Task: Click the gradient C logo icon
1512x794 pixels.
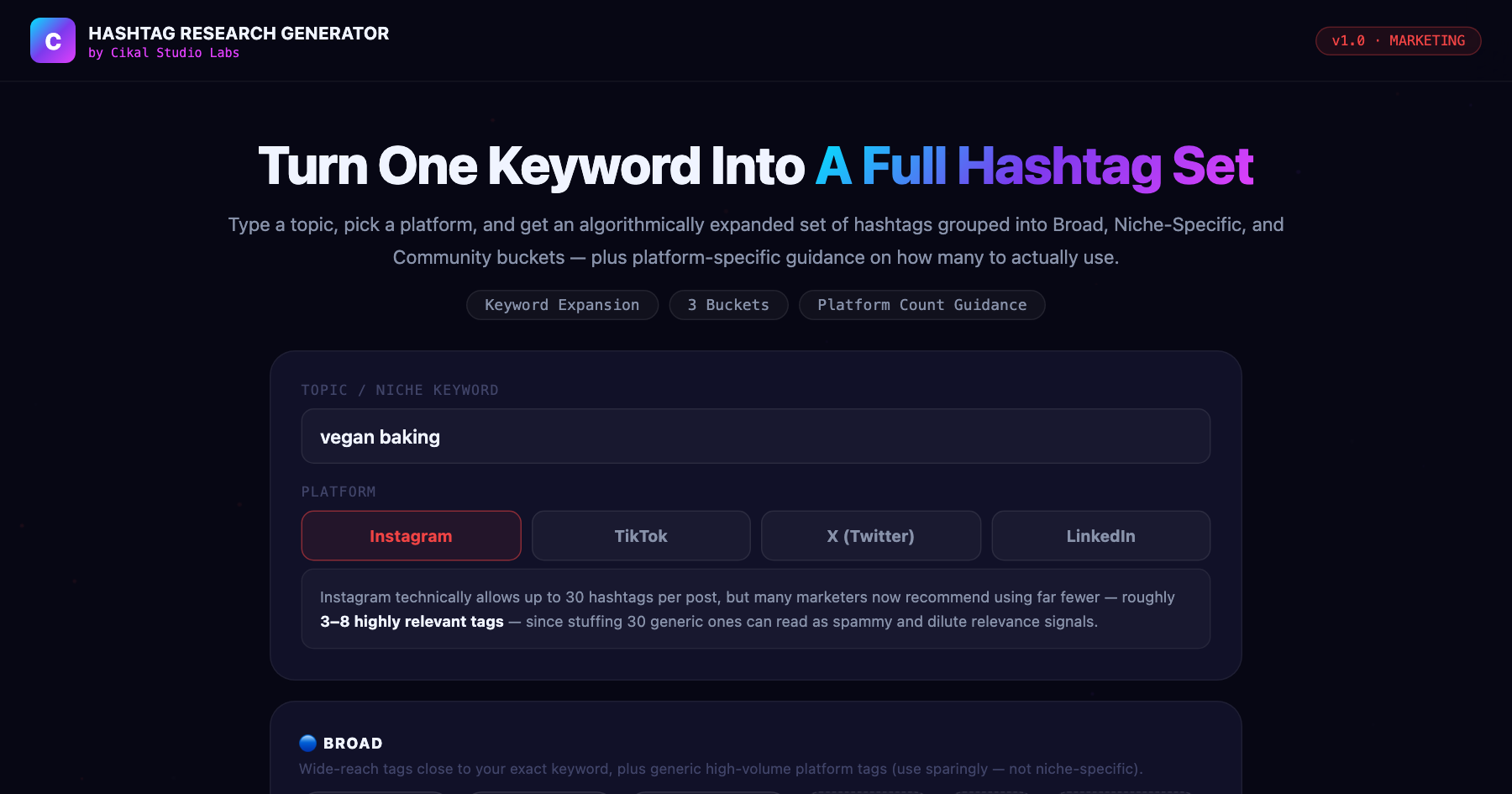Action: 53,40
